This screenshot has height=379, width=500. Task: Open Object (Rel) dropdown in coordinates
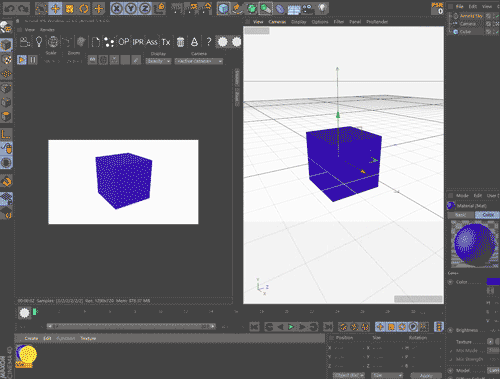click(x=349, y=376)
